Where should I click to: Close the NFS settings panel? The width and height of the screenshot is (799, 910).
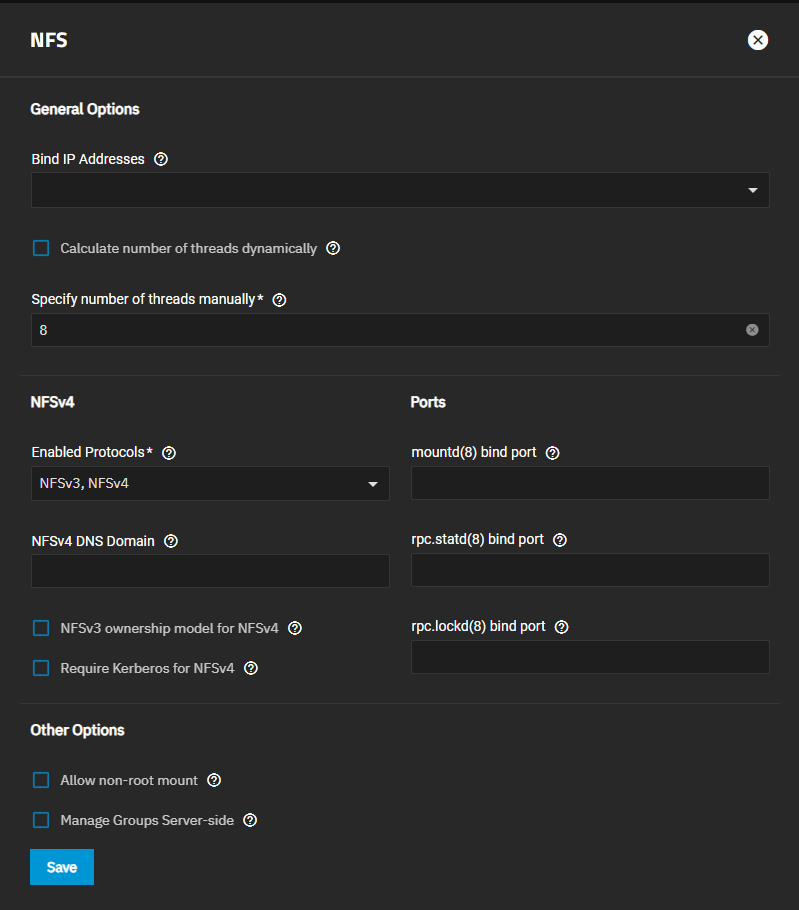click(x=758, y=40)
